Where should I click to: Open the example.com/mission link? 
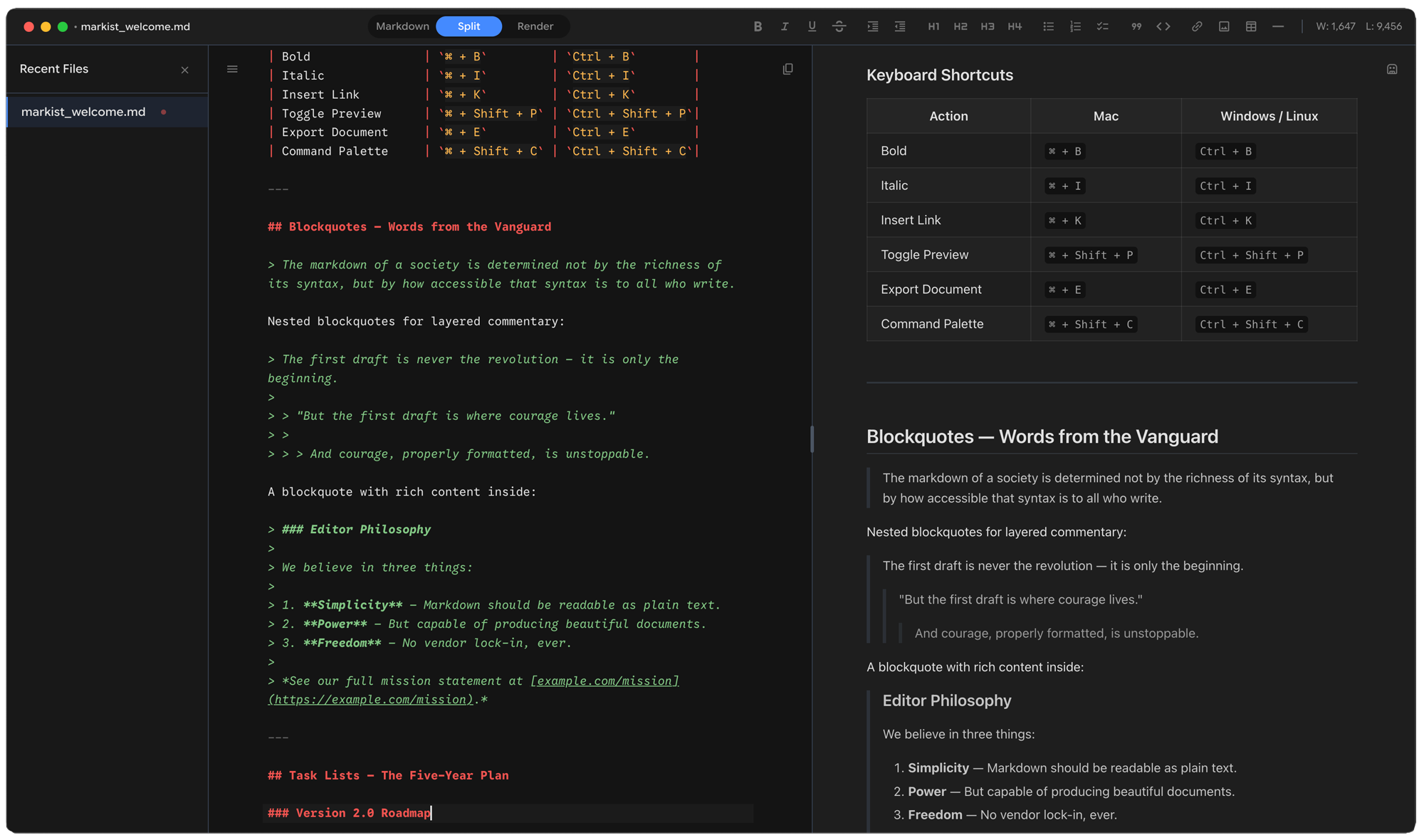click(x=604, y=681)
